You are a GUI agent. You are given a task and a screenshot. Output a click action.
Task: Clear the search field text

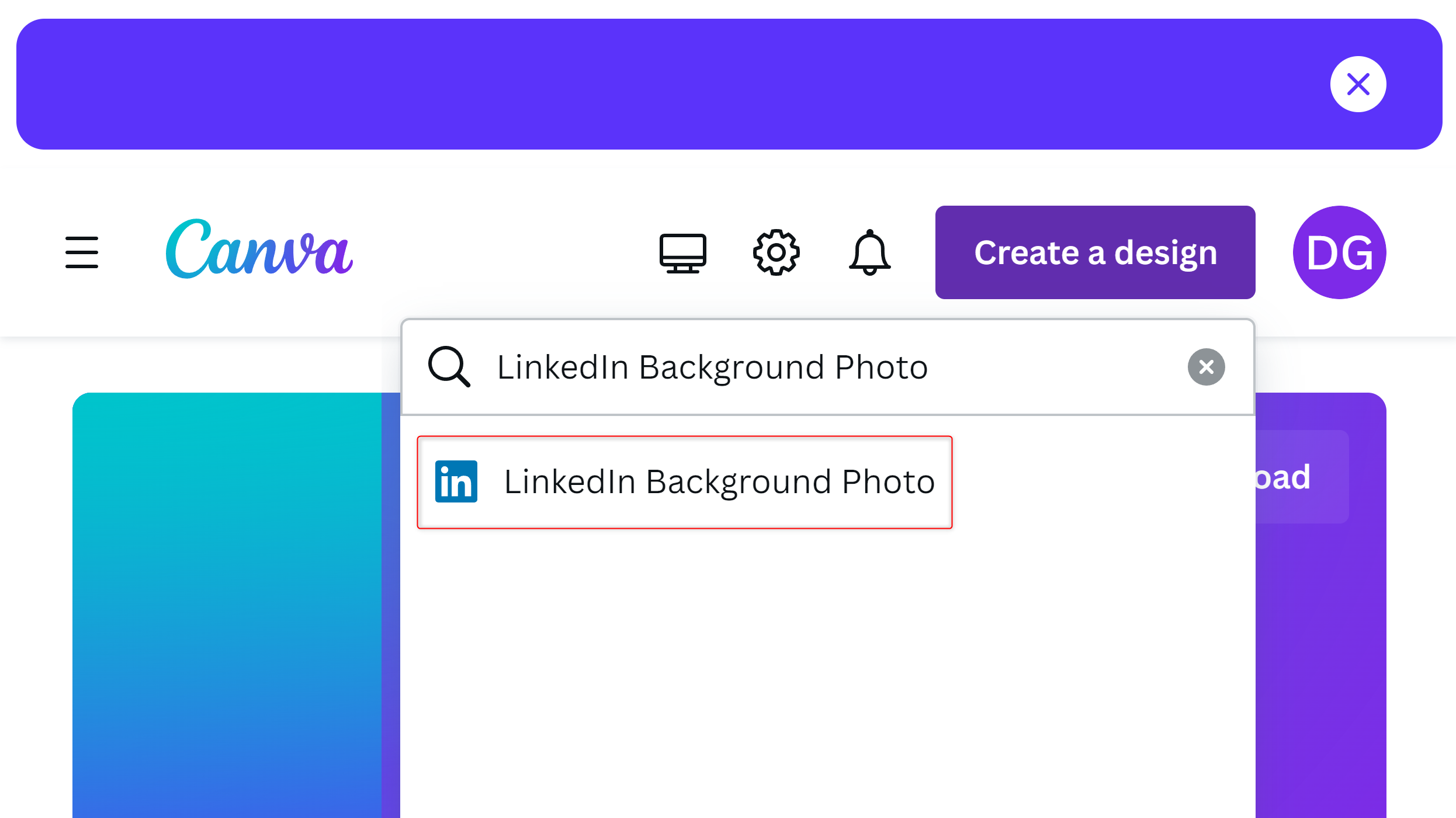coord(1207,367)
